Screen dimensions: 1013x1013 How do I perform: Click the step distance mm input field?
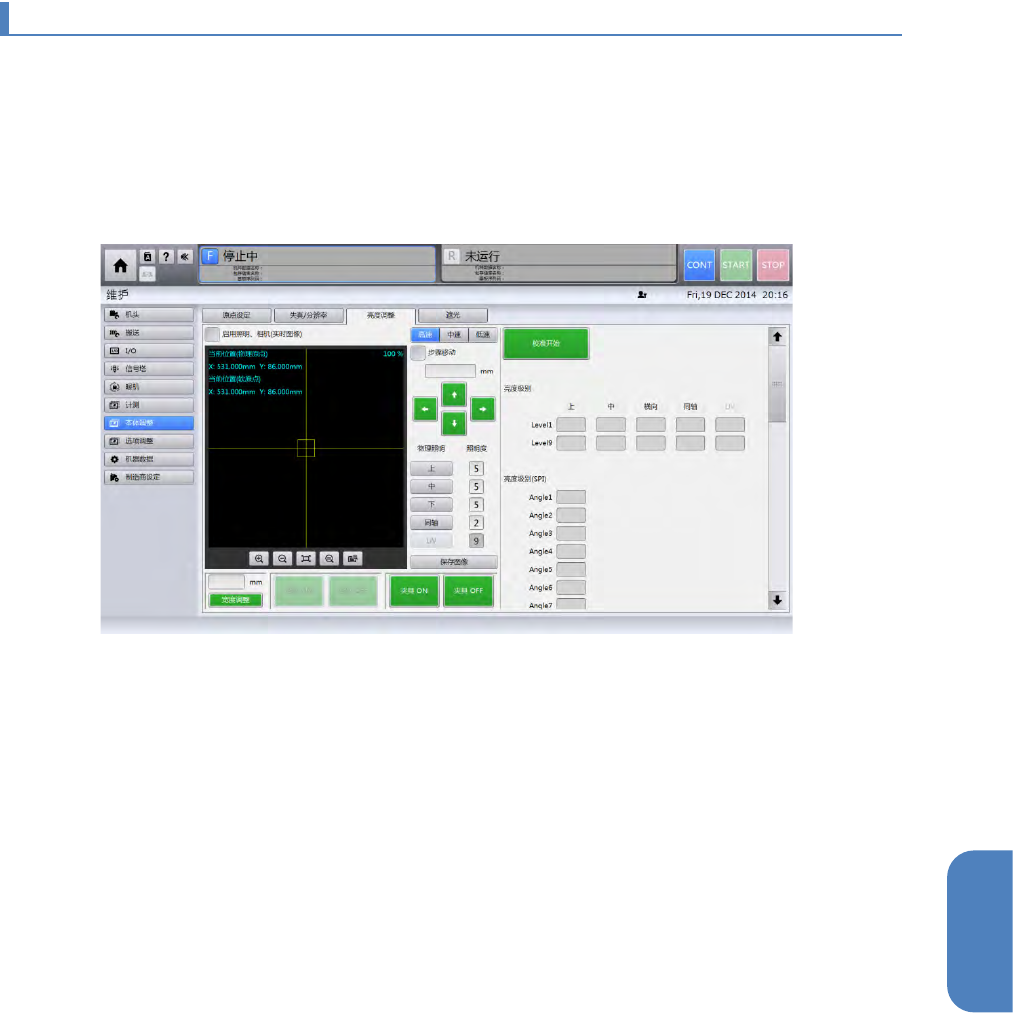pyautogui.click(x=450, y=371)
